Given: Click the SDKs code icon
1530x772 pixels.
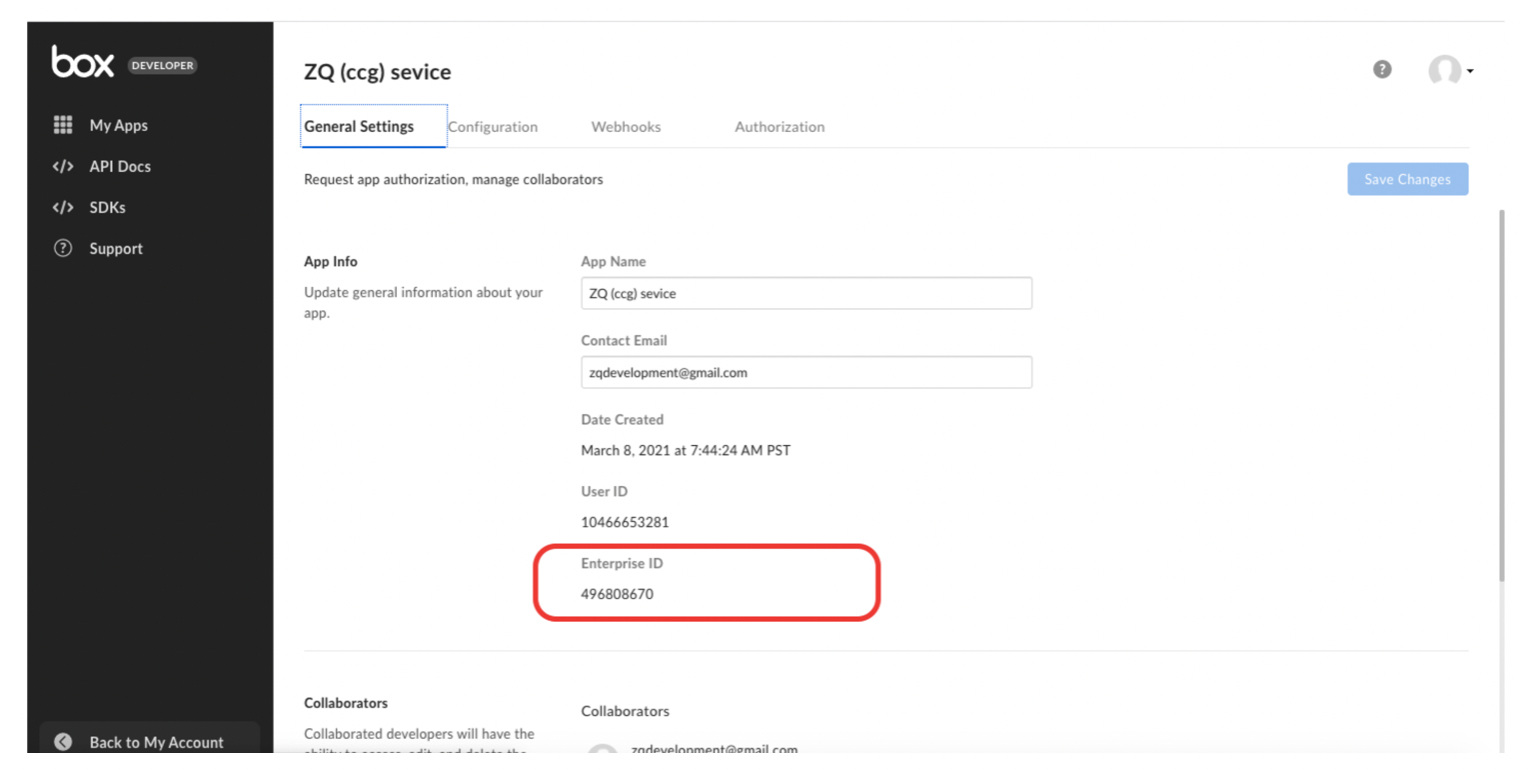Looking at the screenshot, I should 63,207.
